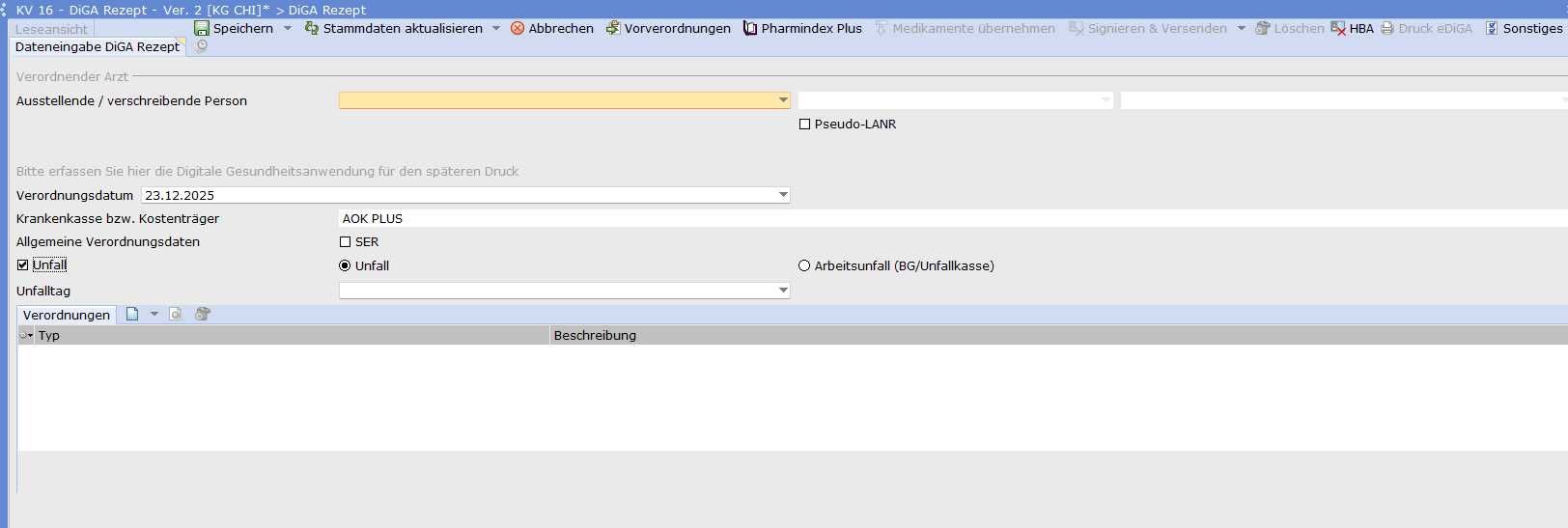The width and height of the screenshot is (1568, 528).
Task: Select the Verordnungen tab
Action: click(67, 315)
